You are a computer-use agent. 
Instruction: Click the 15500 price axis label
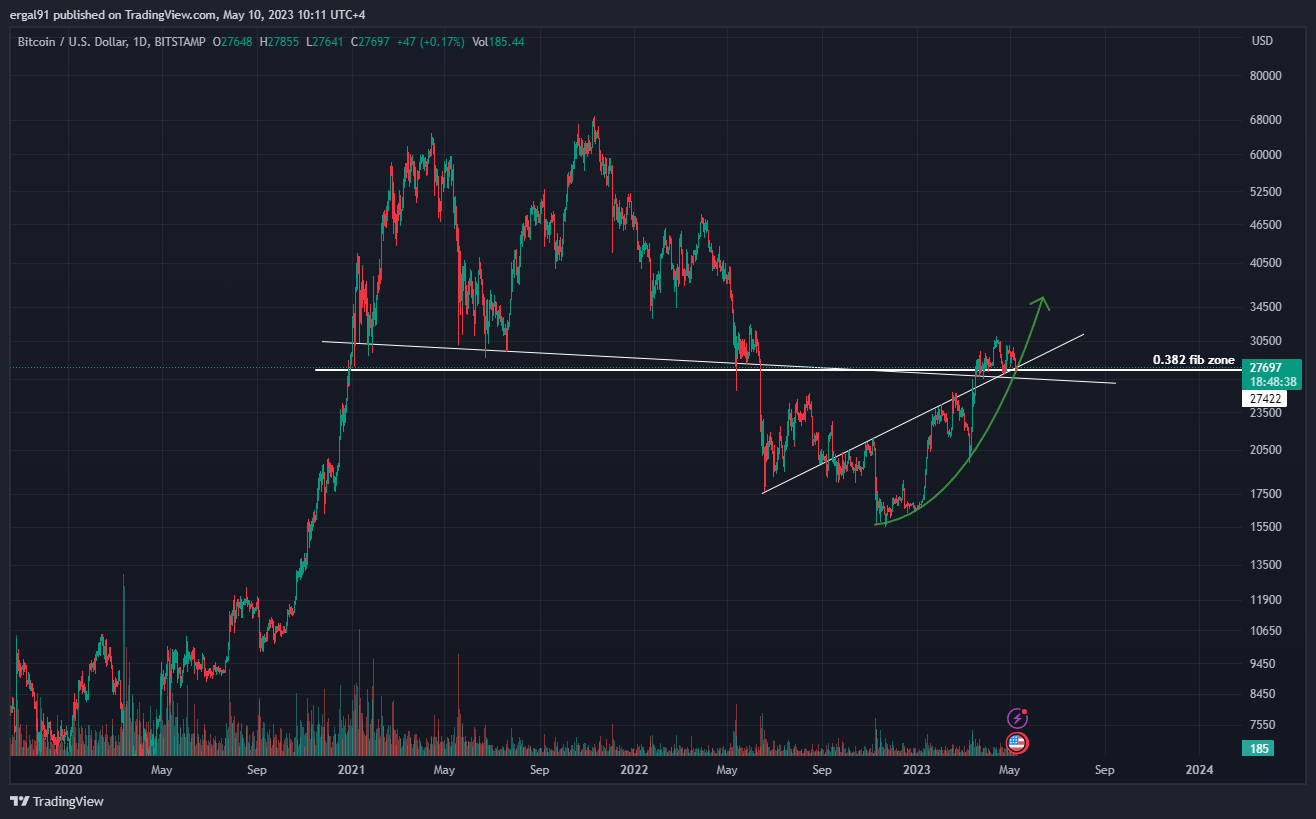tap(1265, 527)
